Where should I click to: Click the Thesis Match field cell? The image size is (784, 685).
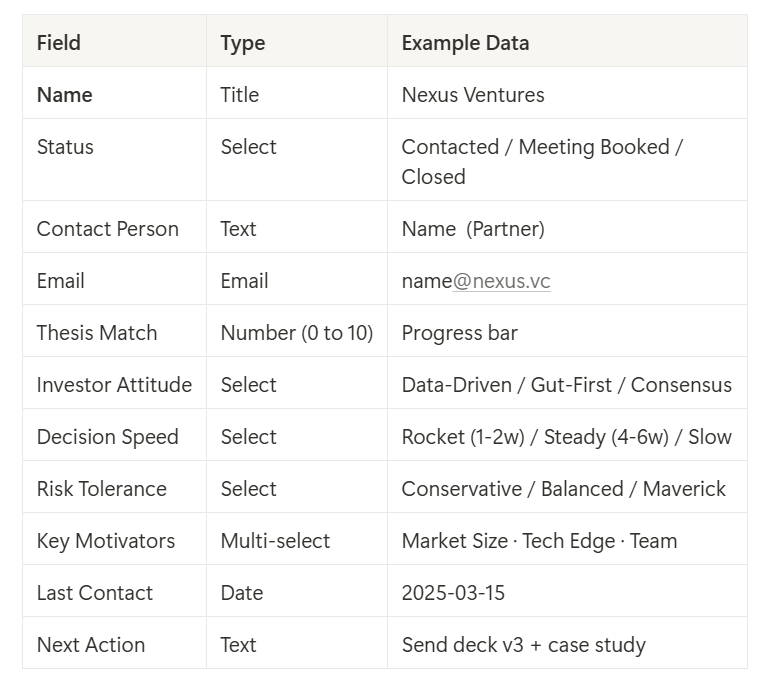coord(97,333)
